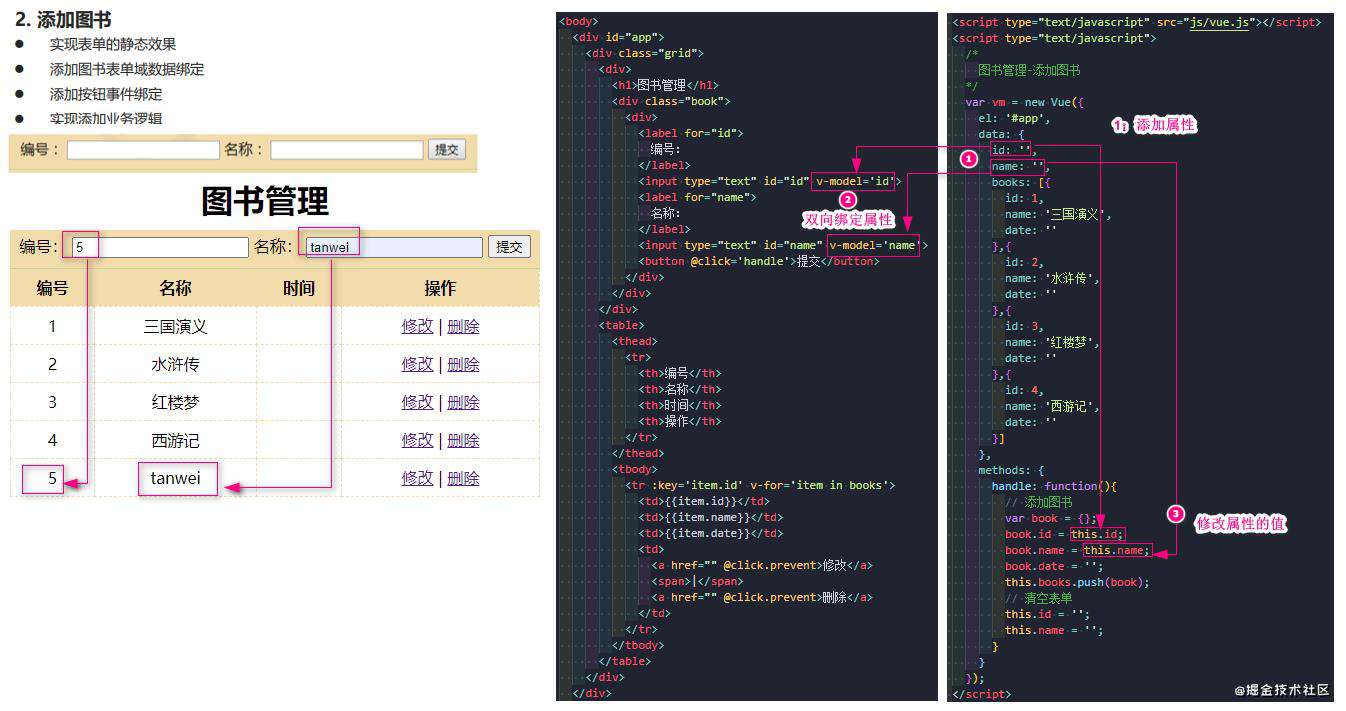This screenshot has width=1346, height=711.
Task: Click the code comment '// 清空表单'
Action: [1038, 598]
